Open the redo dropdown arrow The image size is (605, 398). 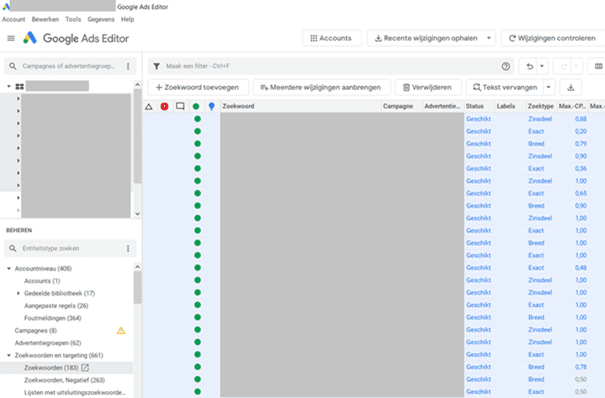coord(576,66)
